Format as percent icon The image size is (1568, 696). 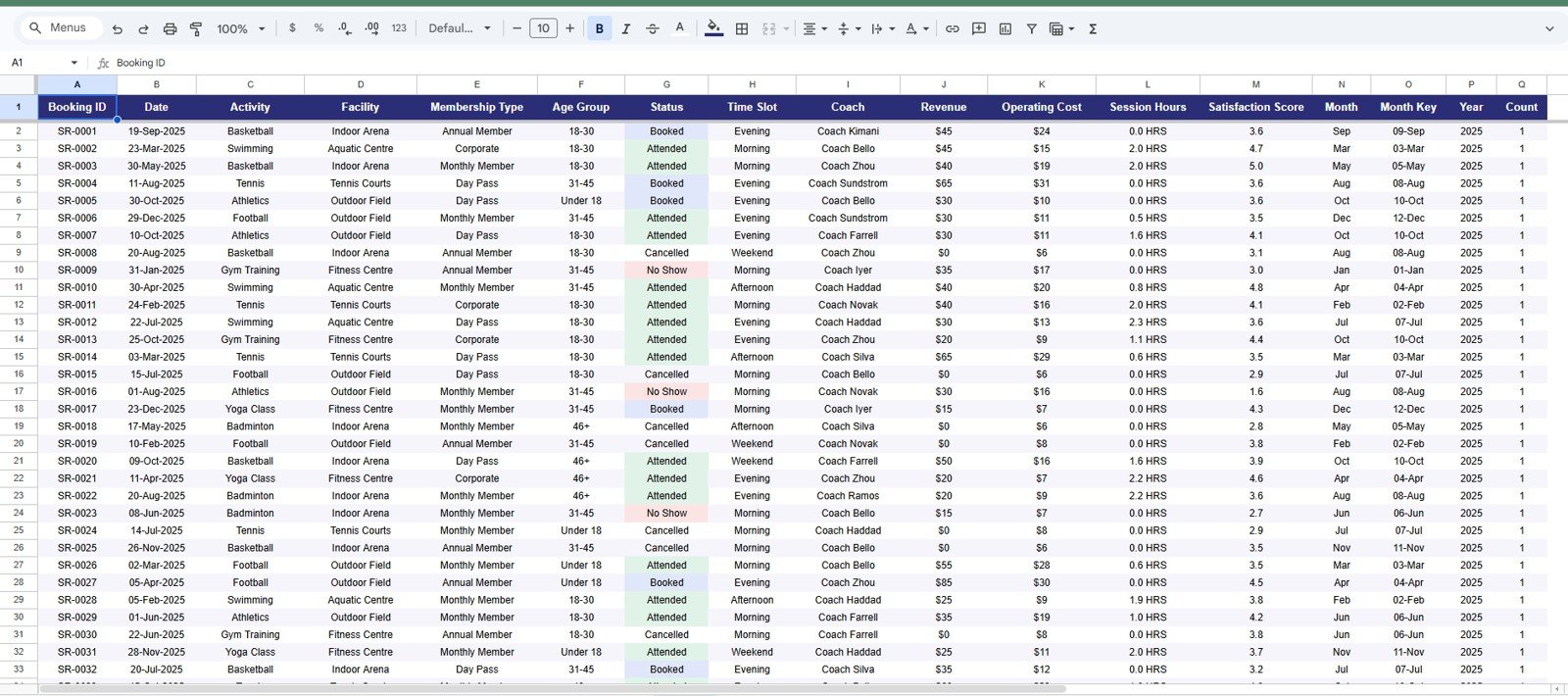(318, 28)
